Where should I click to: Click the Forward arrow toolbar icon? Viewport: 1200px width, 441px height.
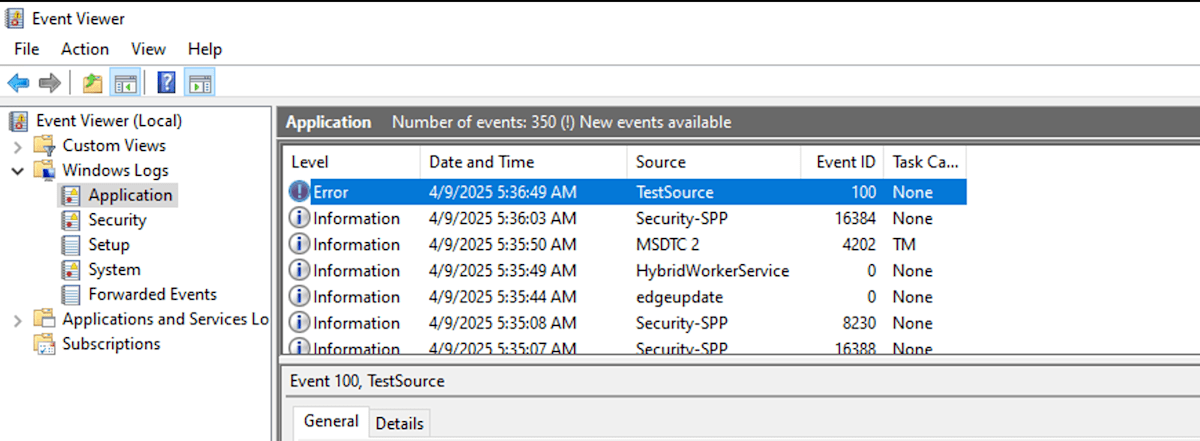[49, 82]
